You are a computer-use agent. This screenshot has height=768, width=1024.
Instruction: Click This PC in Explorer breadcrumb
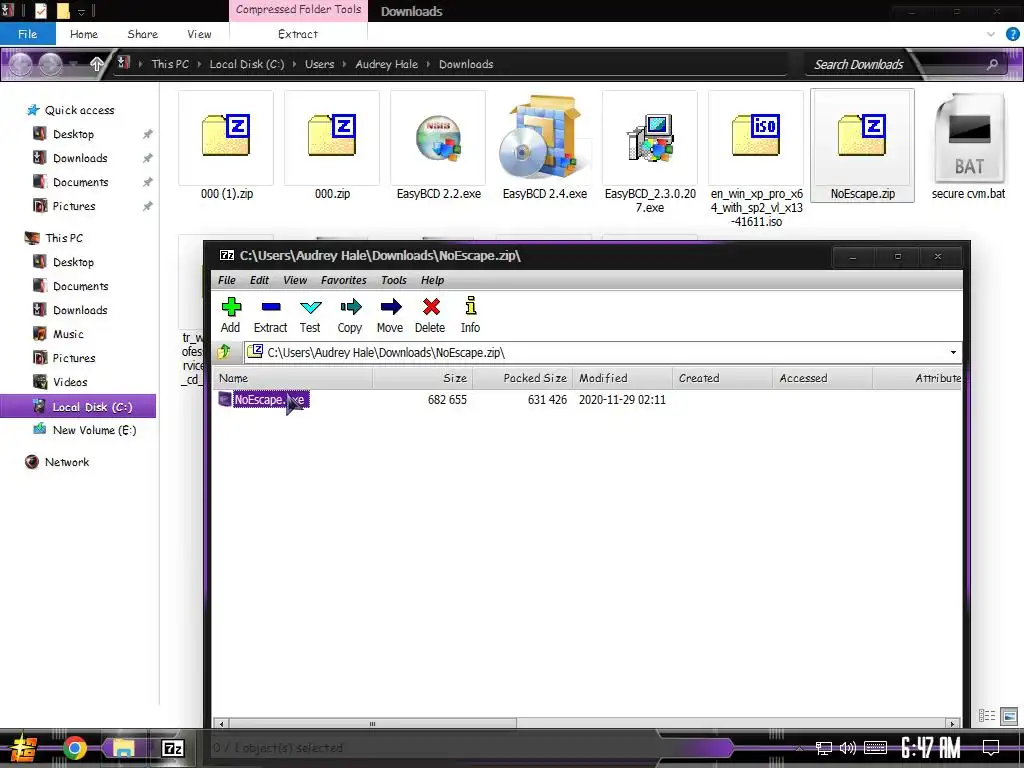(170, 64)
